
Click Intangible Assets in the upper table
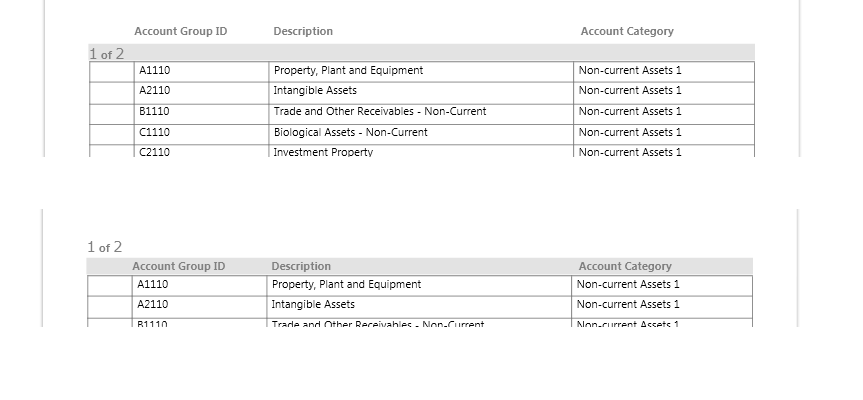click(x=315, y=90)
